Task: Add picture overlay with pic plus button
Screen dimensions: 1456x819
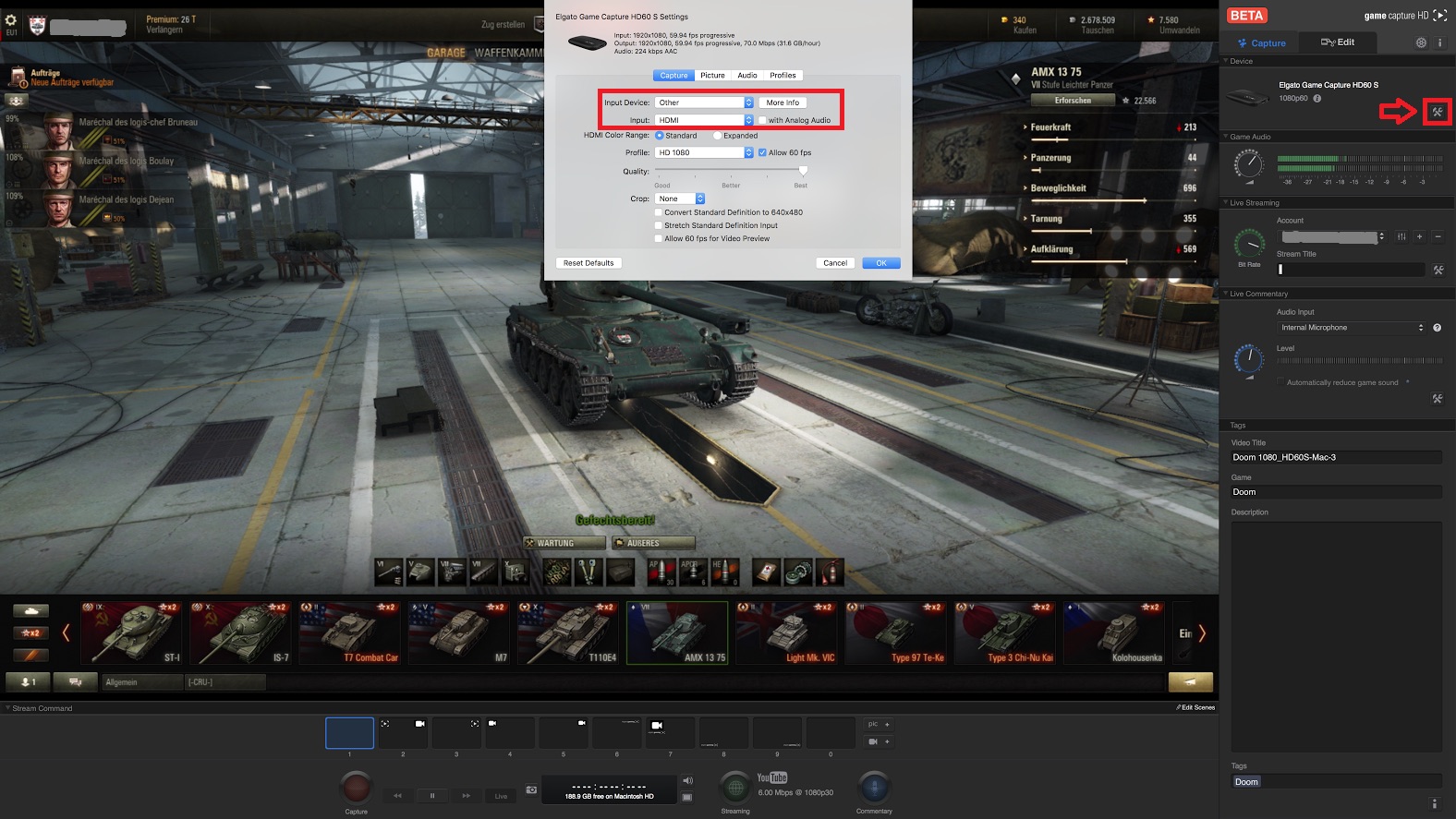Action: coord(879,724)
